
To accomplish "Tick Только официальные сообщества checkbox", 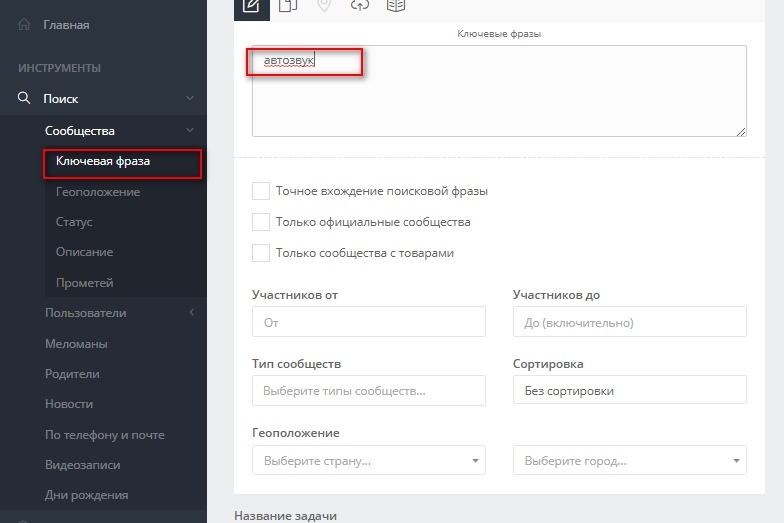I will coord(261,222).
